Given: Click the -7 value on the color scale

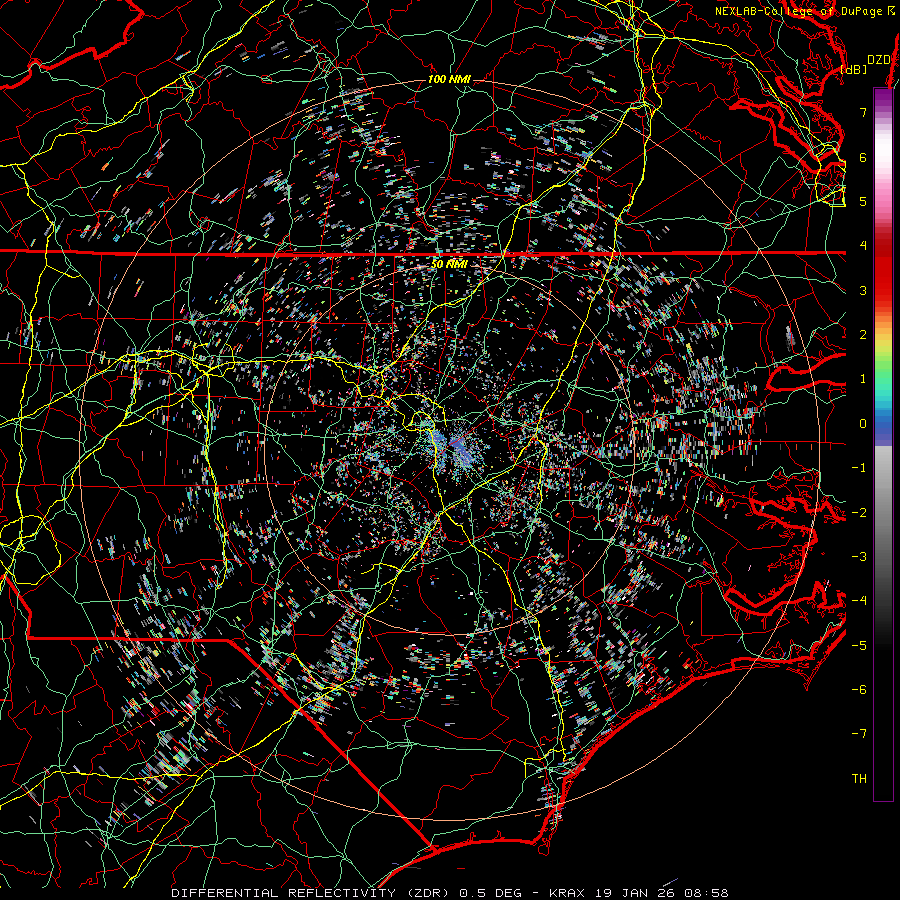Looking at the screenshot, I should (859, 734).
